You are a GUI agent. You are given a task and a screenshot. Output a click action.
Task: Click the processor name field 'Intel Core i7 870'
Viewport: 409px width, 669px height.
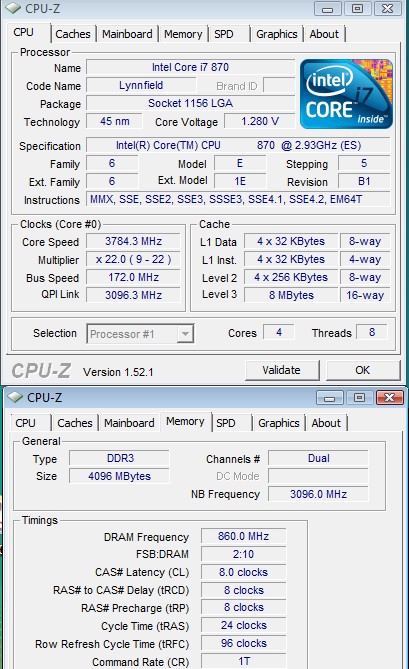click(x=190, y=67)
